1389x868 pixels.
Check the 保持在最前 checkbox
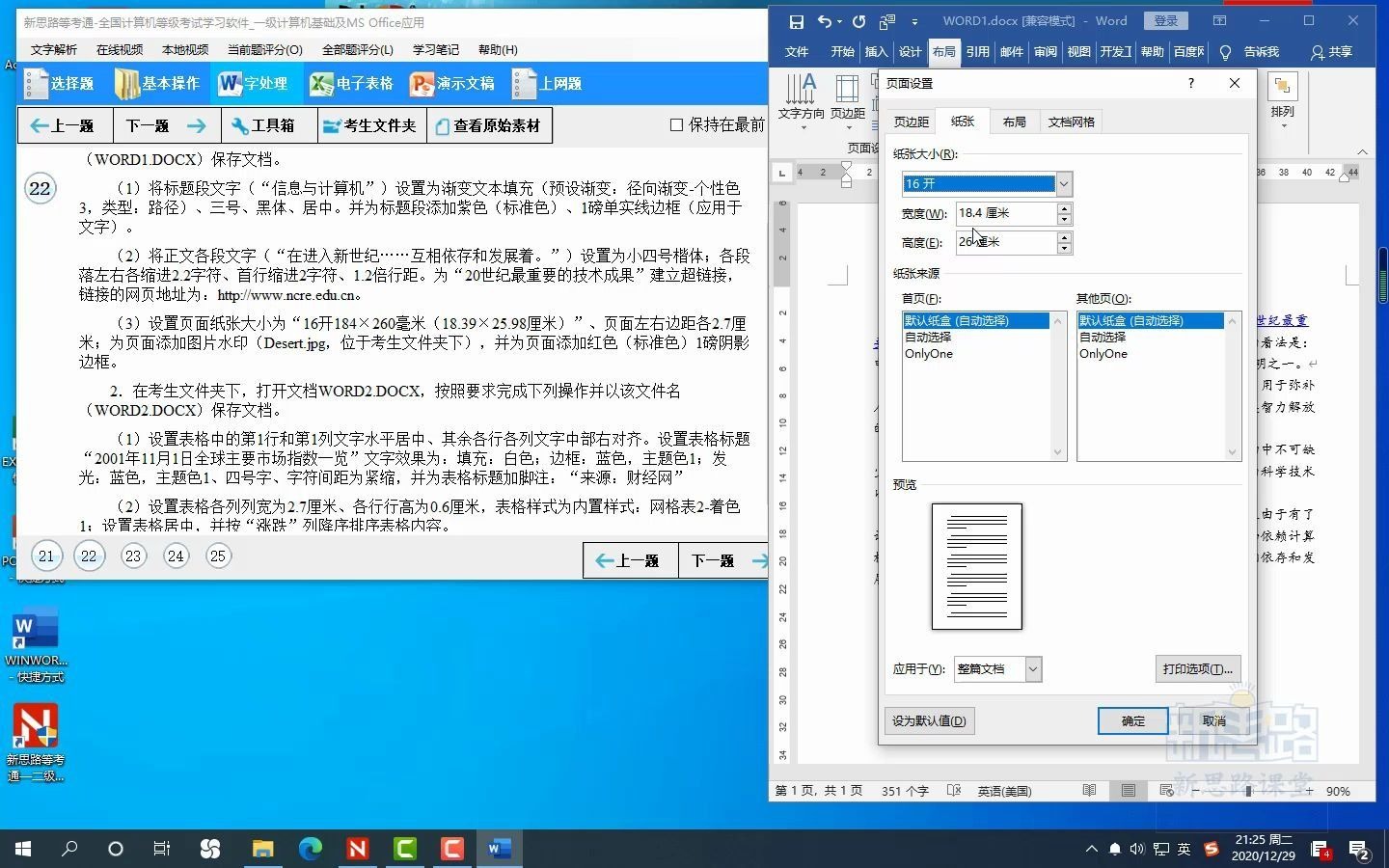678,123
